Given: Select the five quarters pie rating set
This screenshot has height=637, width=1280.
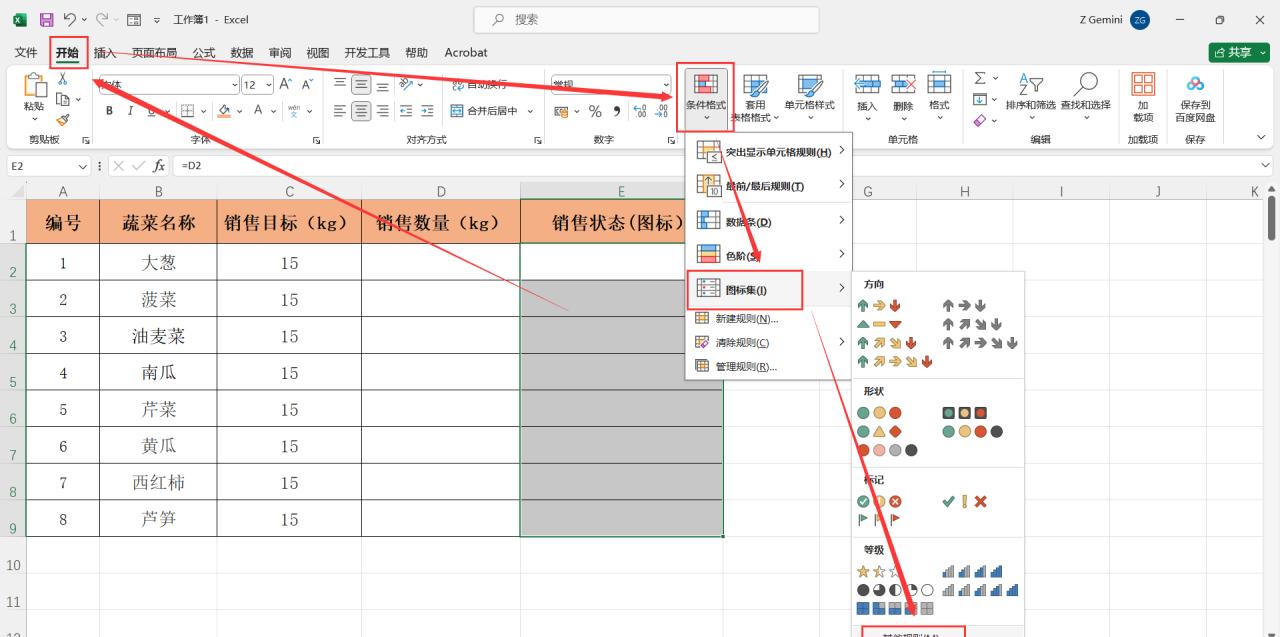Looking at the screenshot, I should tap(896, 590).
